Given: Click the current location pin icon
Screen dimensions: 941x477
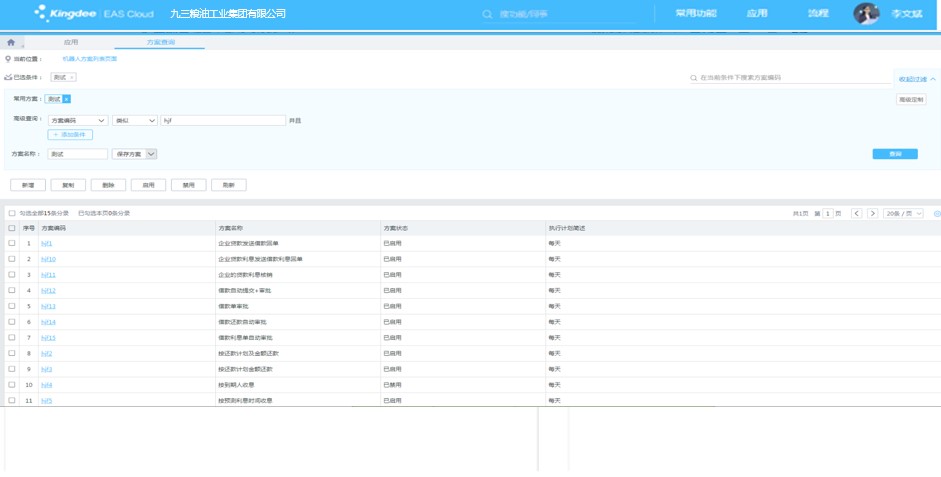Looking at the screenshot, I should point(8,59).
